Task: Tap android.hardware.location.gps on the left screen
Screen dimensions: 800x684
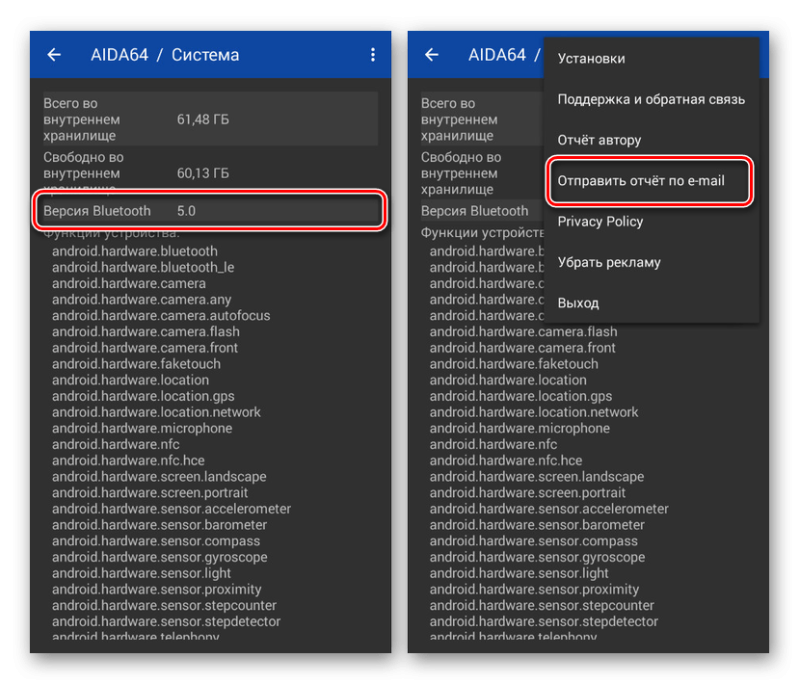Action: [143, 396]
